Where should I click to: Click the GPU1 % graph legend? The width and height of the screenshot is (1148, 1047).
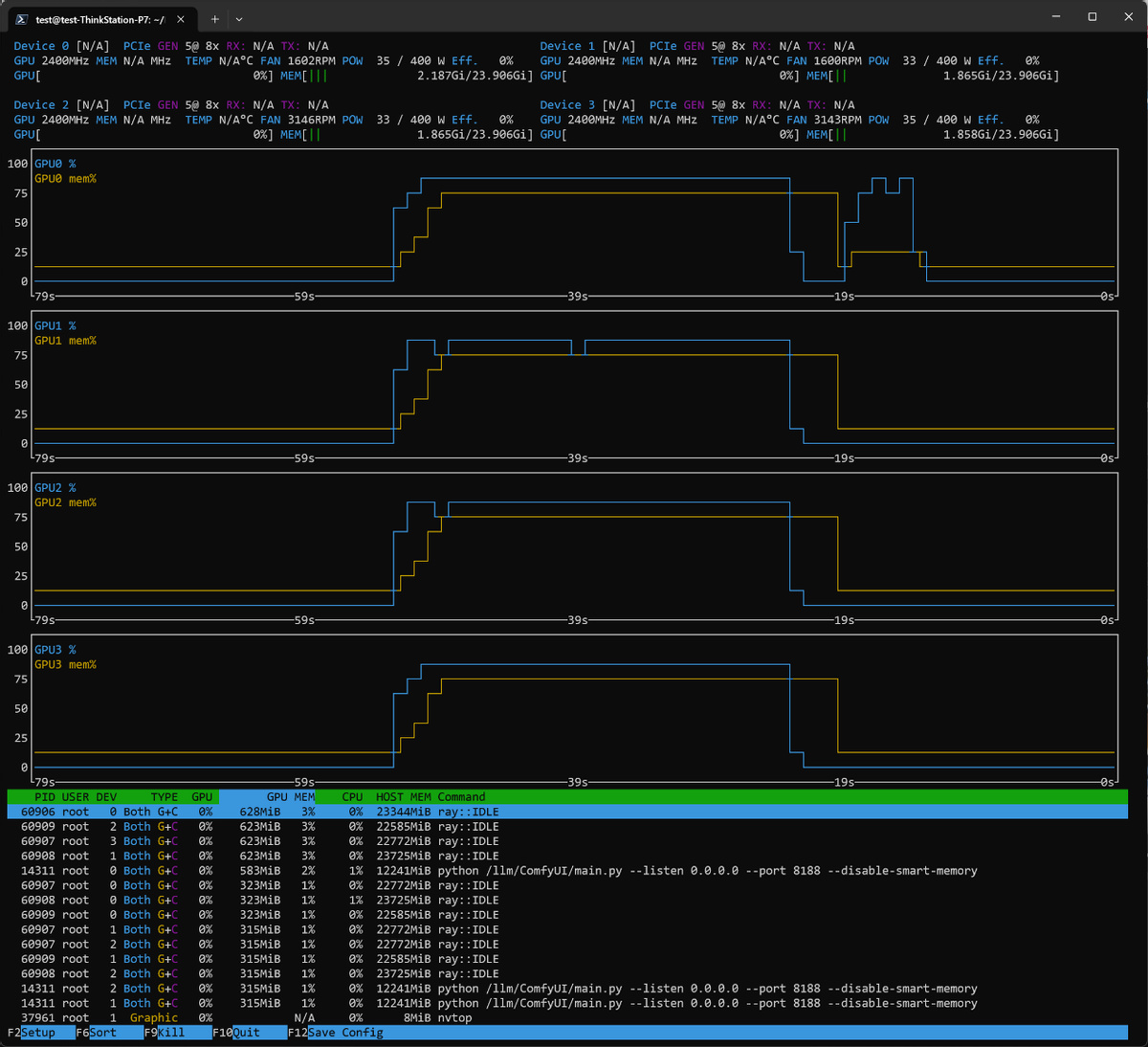(55, 325)
